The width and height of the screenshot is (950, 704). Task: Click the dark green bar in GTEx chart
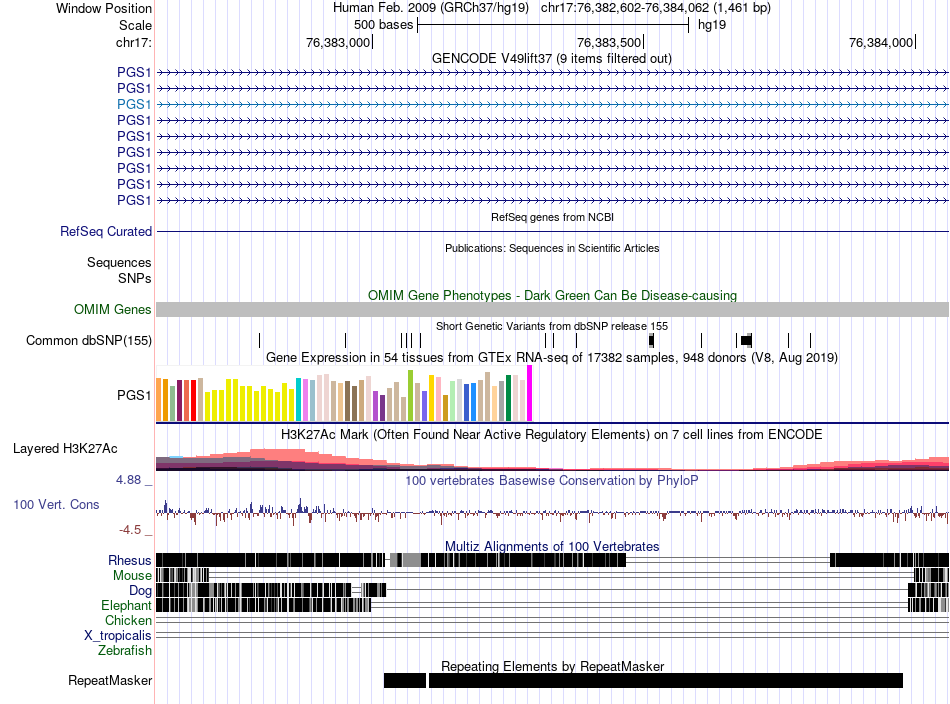tap(509, 398)
